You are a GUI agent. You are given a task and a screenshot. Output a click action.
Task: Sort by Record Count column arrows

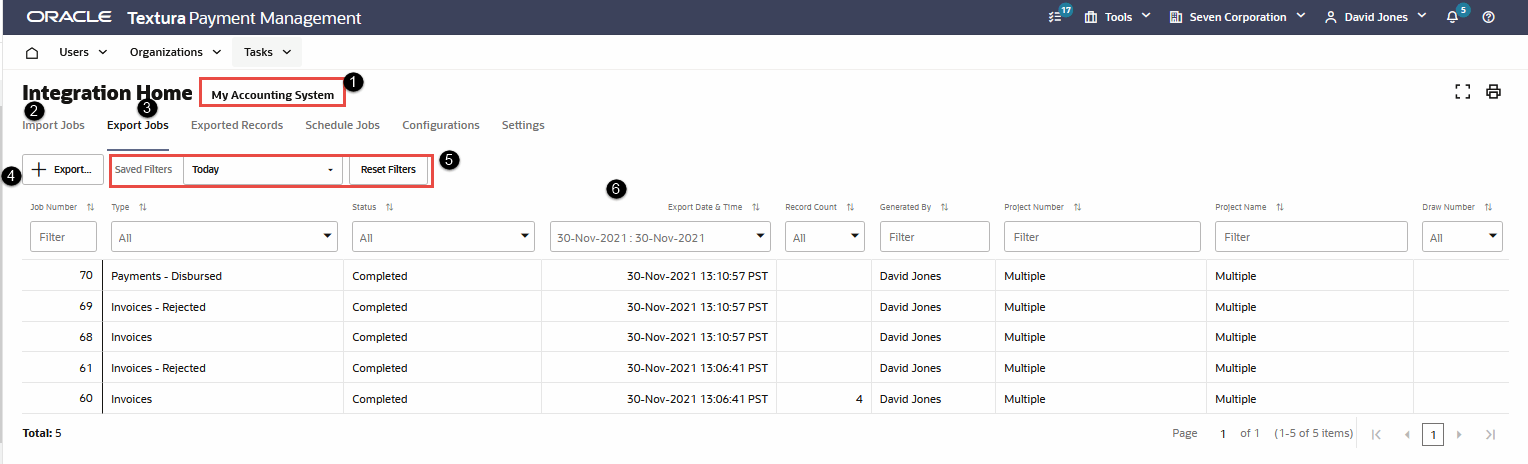850,207
